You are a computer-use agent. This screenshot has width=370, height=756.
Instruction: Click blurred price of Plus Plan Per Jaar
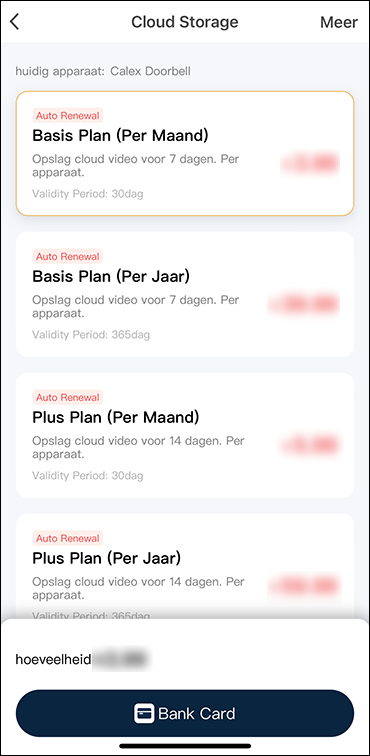tap(304, 586)
